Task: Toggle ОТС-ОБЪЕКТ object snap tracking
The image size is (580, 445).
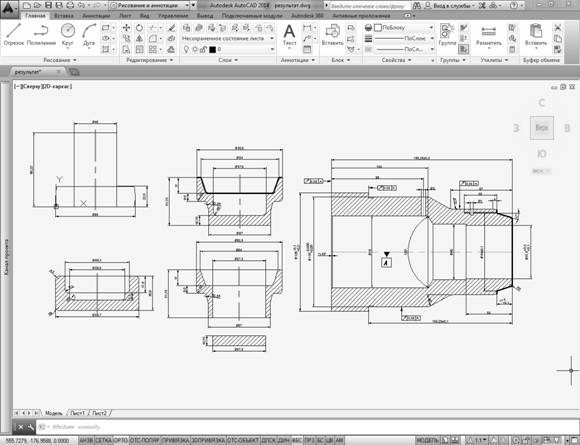Action: tap(243, 441)
